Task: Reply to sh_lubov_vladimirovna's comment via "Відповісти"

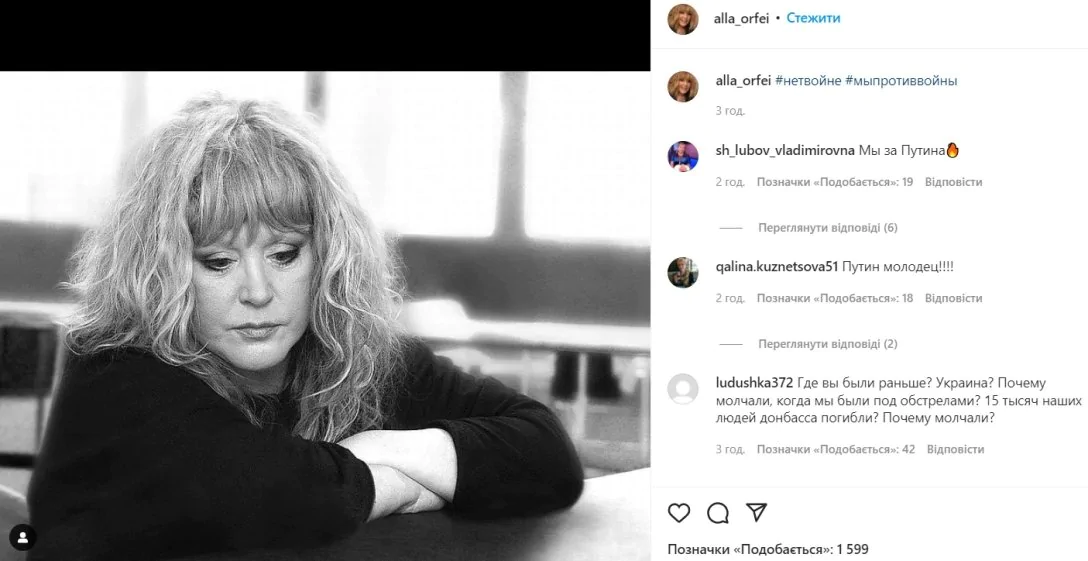Action: [953, 182]
